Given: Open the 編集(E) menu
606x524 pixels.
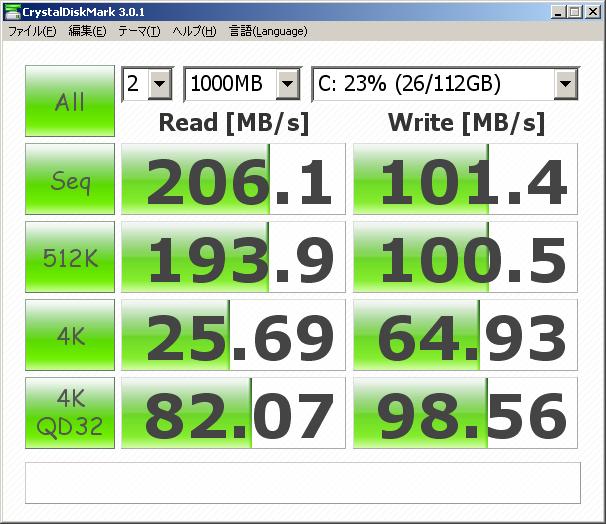Looking at the screenshot, I should point(87,31).
